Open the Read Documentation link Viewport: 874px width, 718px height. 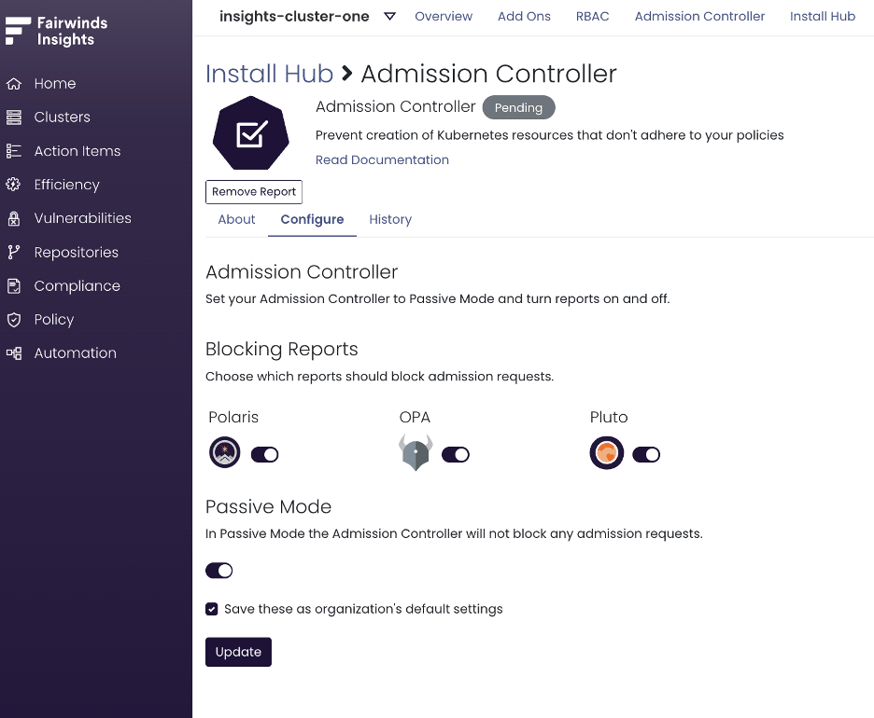tap(381, 159)
